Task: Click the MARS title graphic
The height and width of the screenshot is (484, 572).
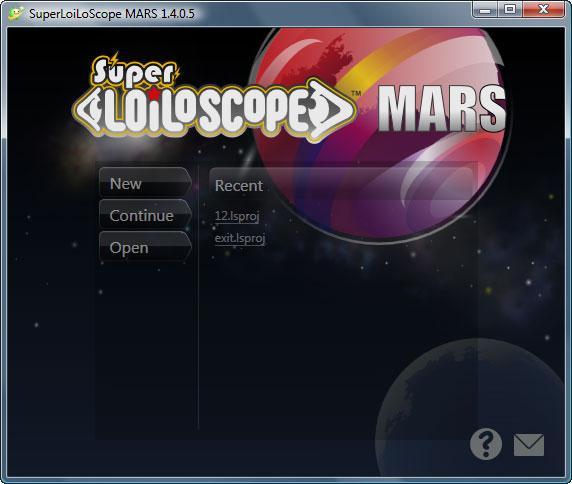Action: point(442,109)
